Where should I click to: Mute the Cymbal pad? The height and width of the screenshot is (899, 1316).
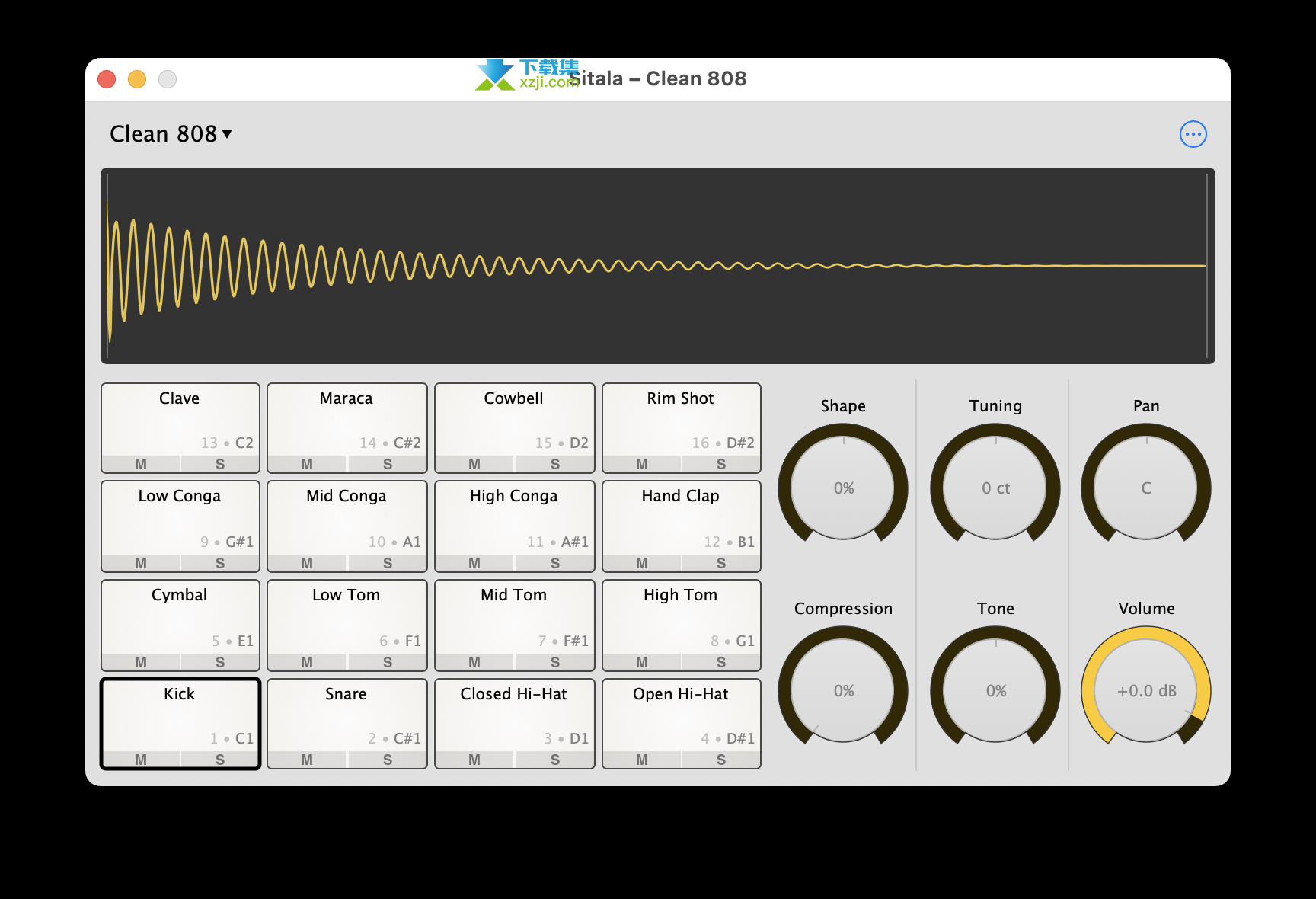(x=141, y=662)
